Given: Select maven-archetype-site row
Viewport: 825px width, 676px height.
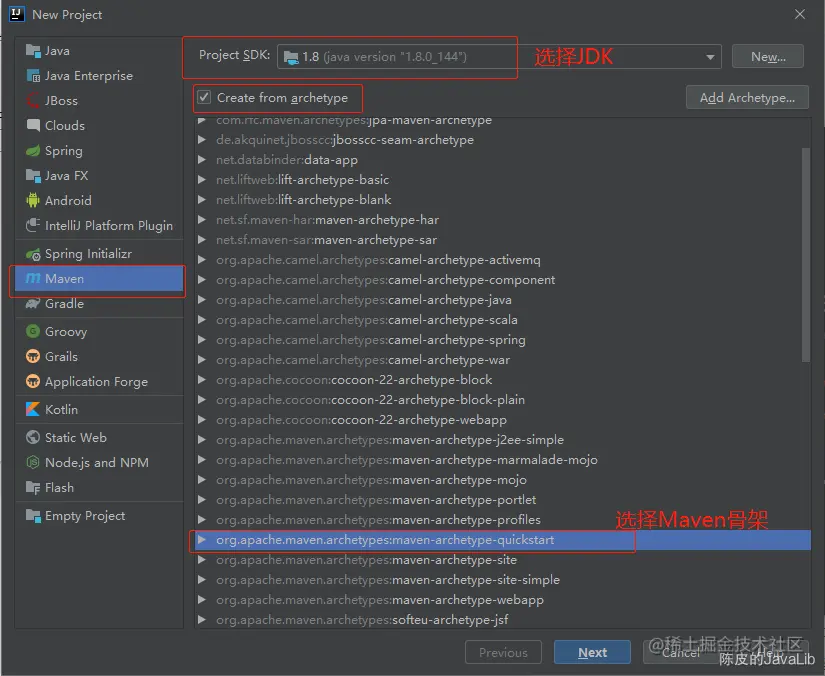Looking at the screenshot, I should click(502, 560).
